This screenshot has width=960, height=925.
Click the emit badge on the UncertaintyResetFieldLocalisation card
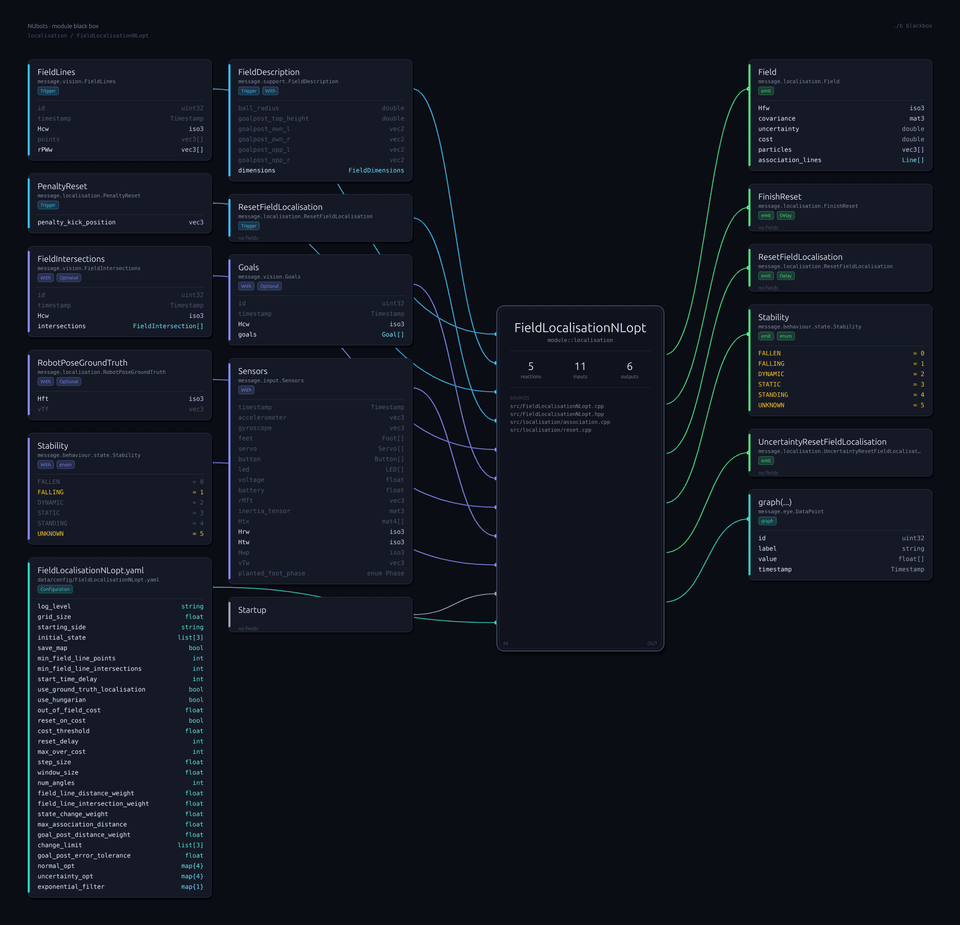click(x=766, y=460)
